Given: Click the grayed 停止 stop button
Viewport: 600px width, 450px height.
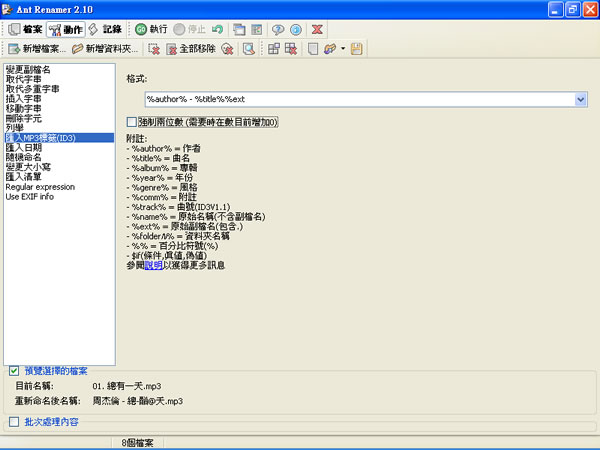Looking at the screenshot, I should [189, 29].
